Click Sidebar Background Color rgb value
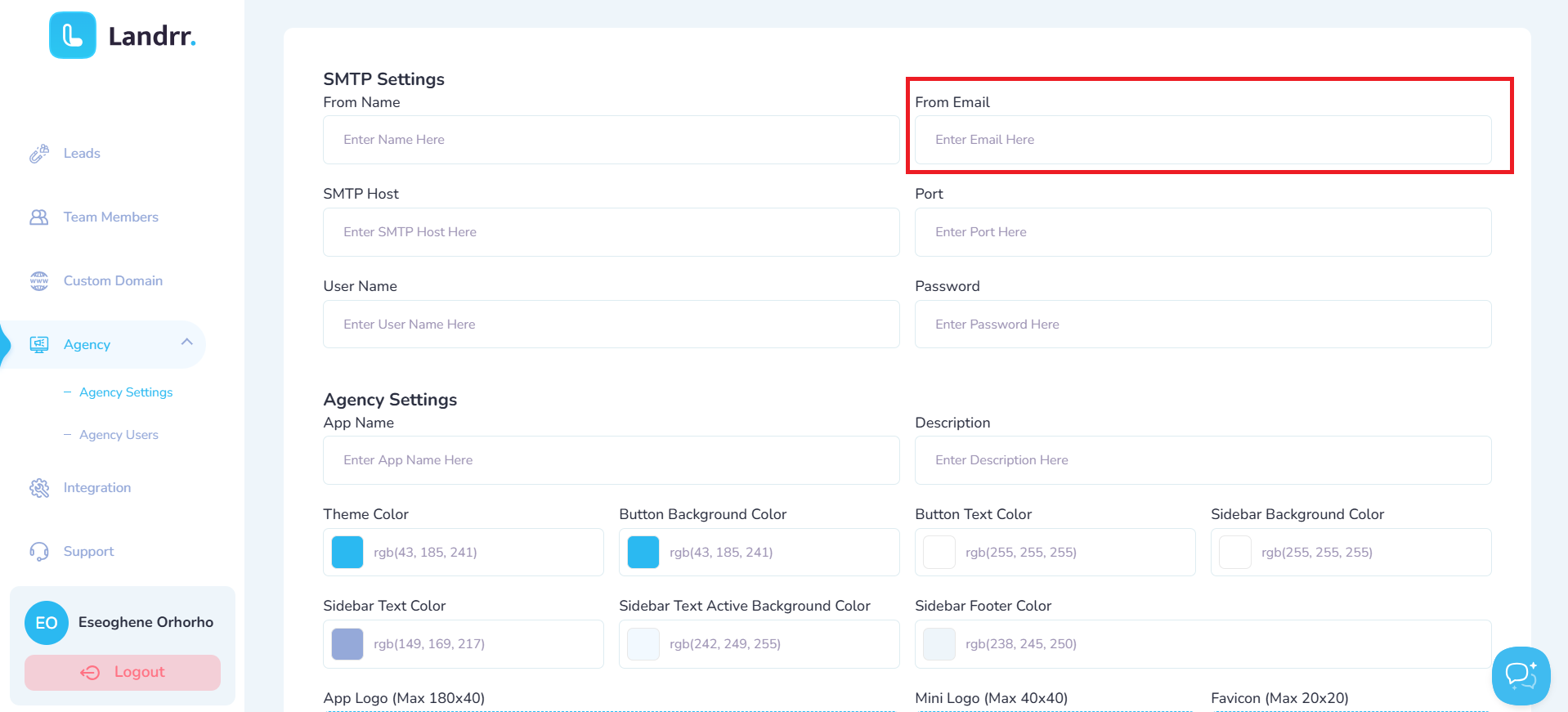The height and width of the screenshot is (712, 1568). (x=1317, y=553)
